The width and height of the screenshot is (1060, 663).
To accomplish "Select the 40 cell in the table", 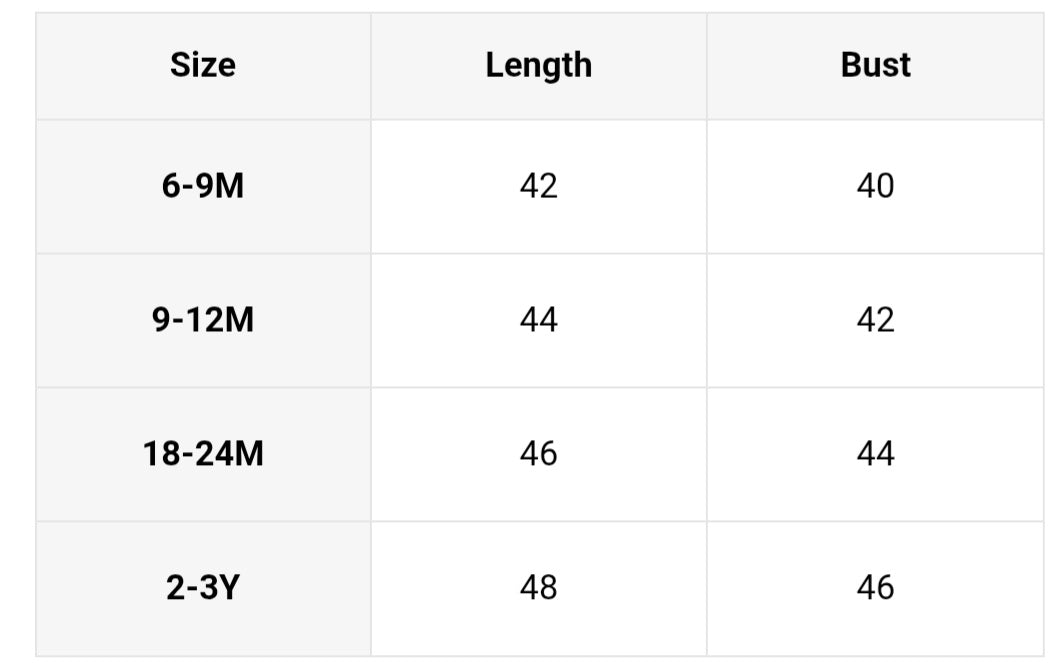I will (x=875, y=186).
